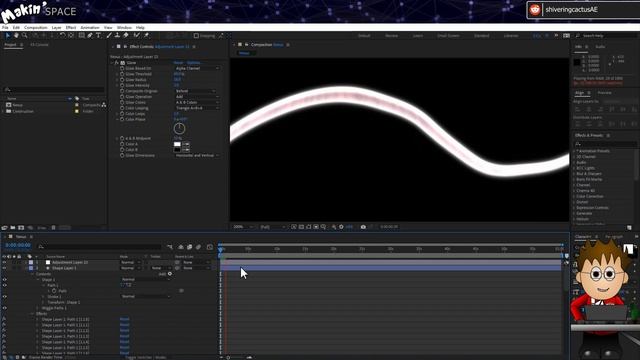Click Options link in Glow effect header
Screen dimensions: 640x360
click(193, 63)
